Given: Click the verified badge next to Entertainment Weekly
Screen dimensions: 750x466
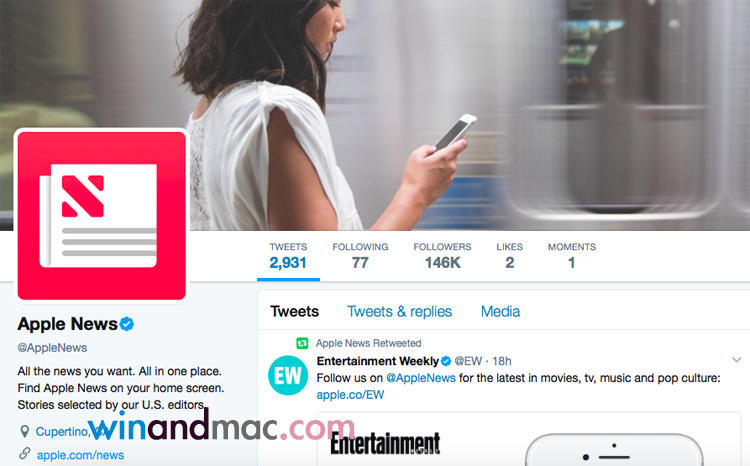Looking at the screenshot, I should (446, 361).
